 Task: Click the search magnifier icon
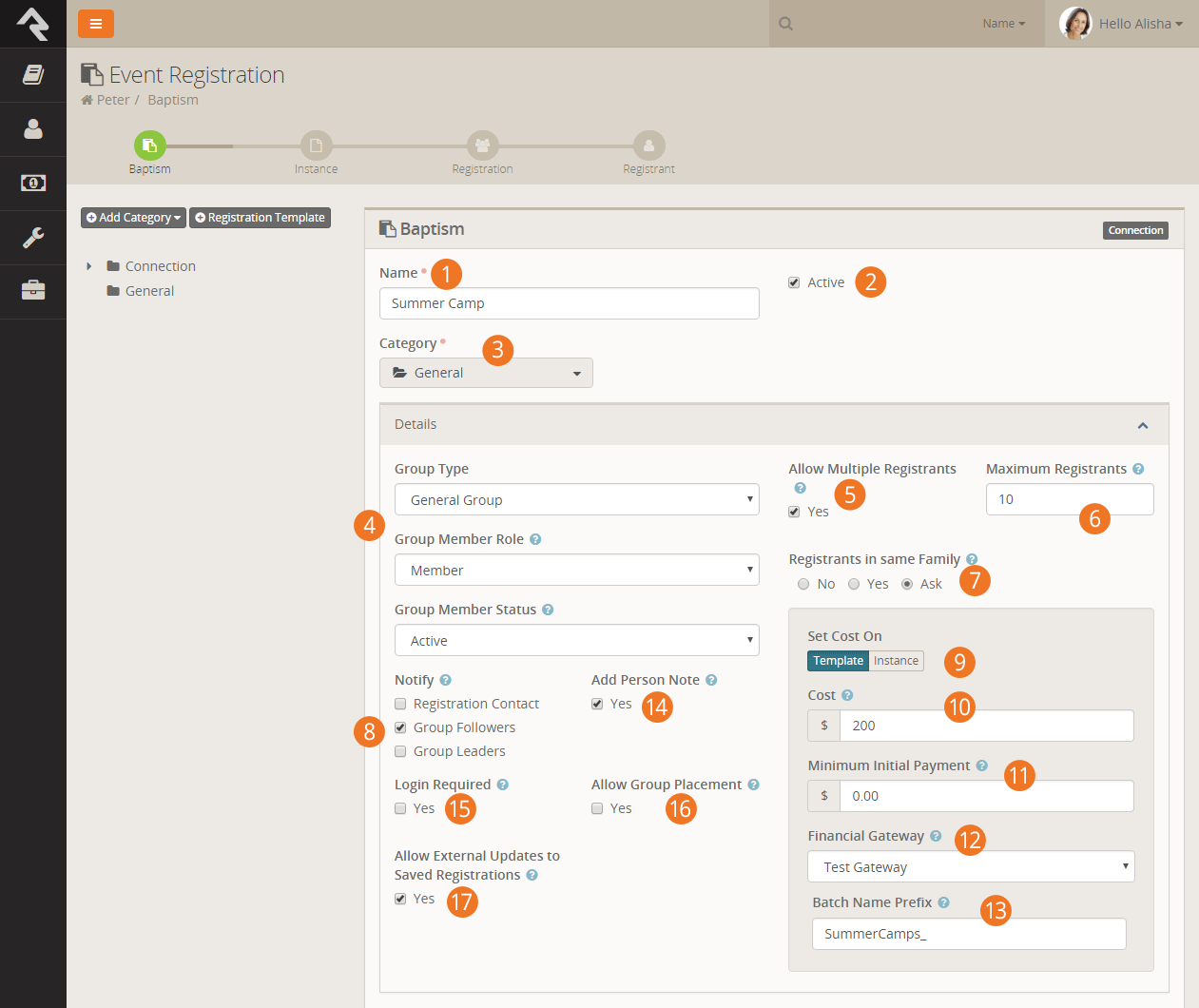tap(785, 24)
